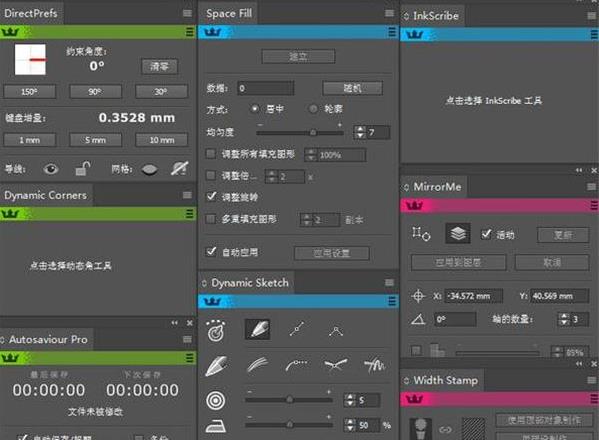
Task: Set constrain angle to 90° button
Action: click(x=95, y=92)
